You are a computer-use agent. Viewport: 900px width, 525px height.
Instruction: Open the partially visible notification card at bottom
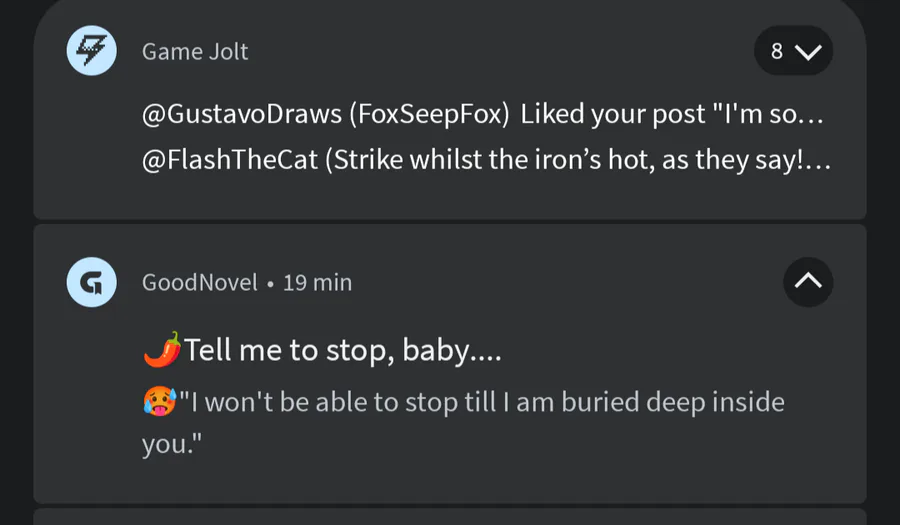click(450, 516)
